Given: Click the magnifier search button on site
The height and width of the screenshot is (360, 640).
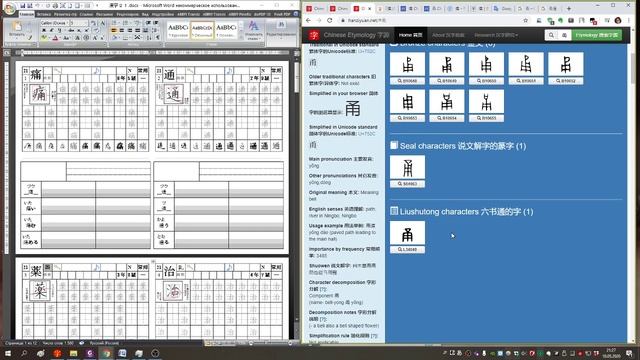Looking at the screenshot, I should [x=551, y=35].
